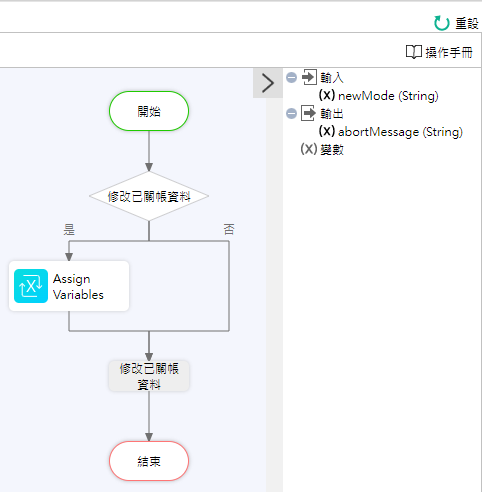482x492 pixels.
Task: Click the (X) icon beside 變數
Action: [x=309, y=149]
